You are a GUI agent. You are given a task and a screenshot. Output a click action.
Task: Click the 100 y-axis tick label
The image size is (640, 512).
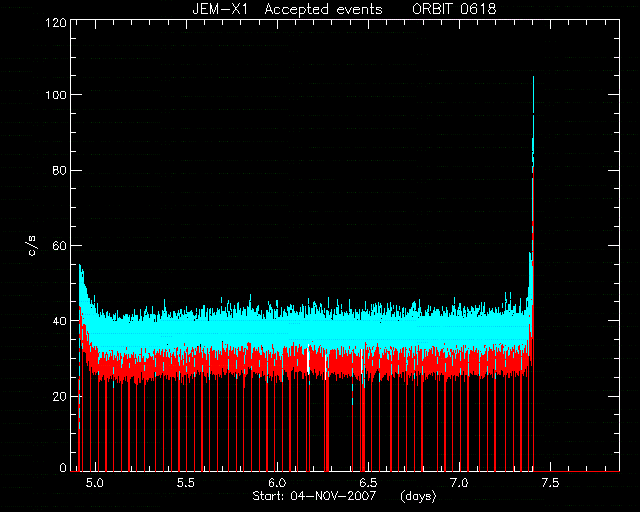[56, 95]
